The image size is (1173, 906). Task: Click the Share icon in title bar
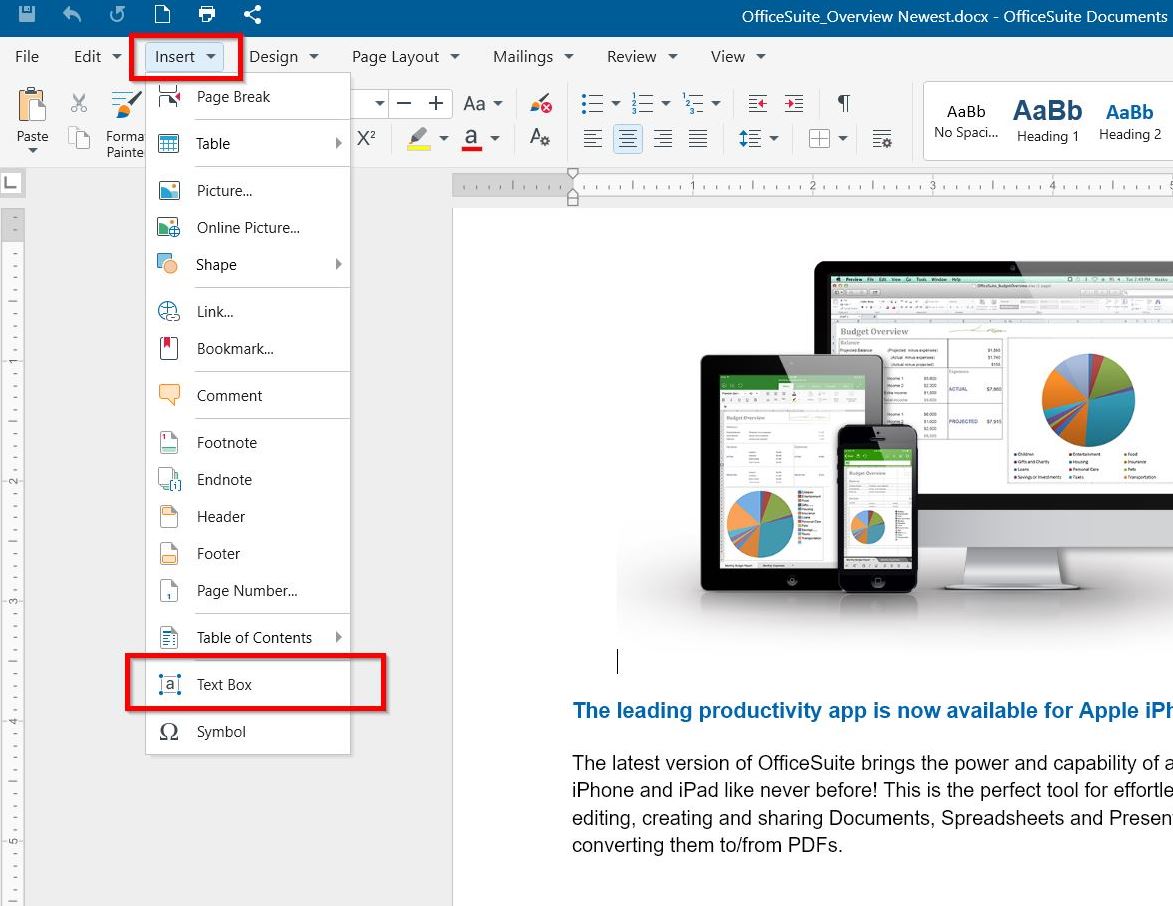[253, 13]
